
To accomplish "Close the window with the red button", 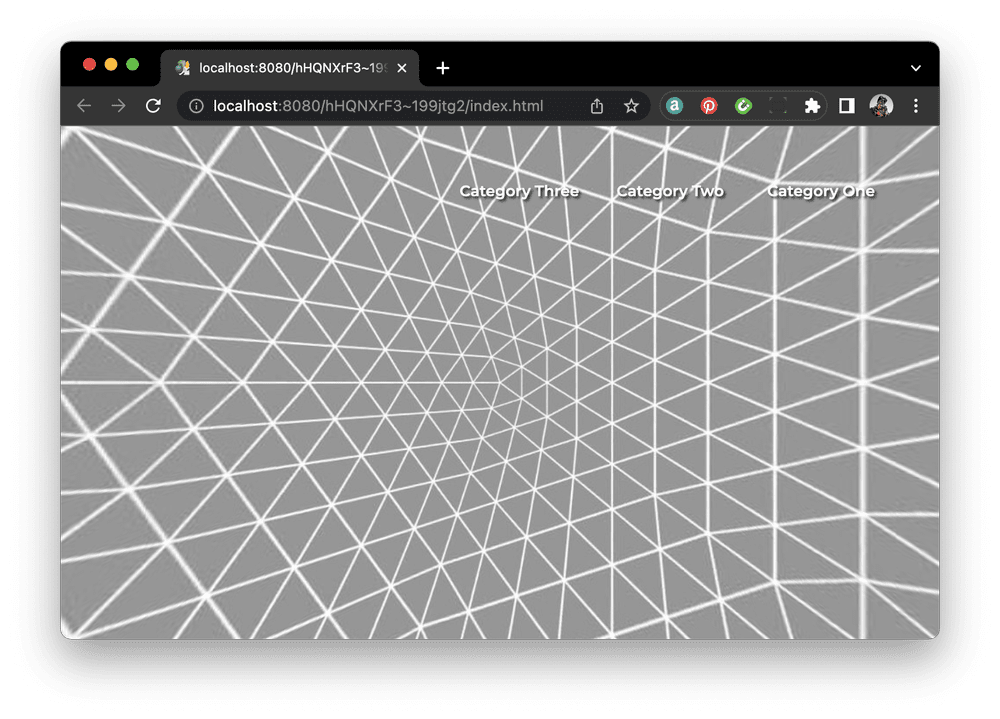I will click(x=89, y=64).
